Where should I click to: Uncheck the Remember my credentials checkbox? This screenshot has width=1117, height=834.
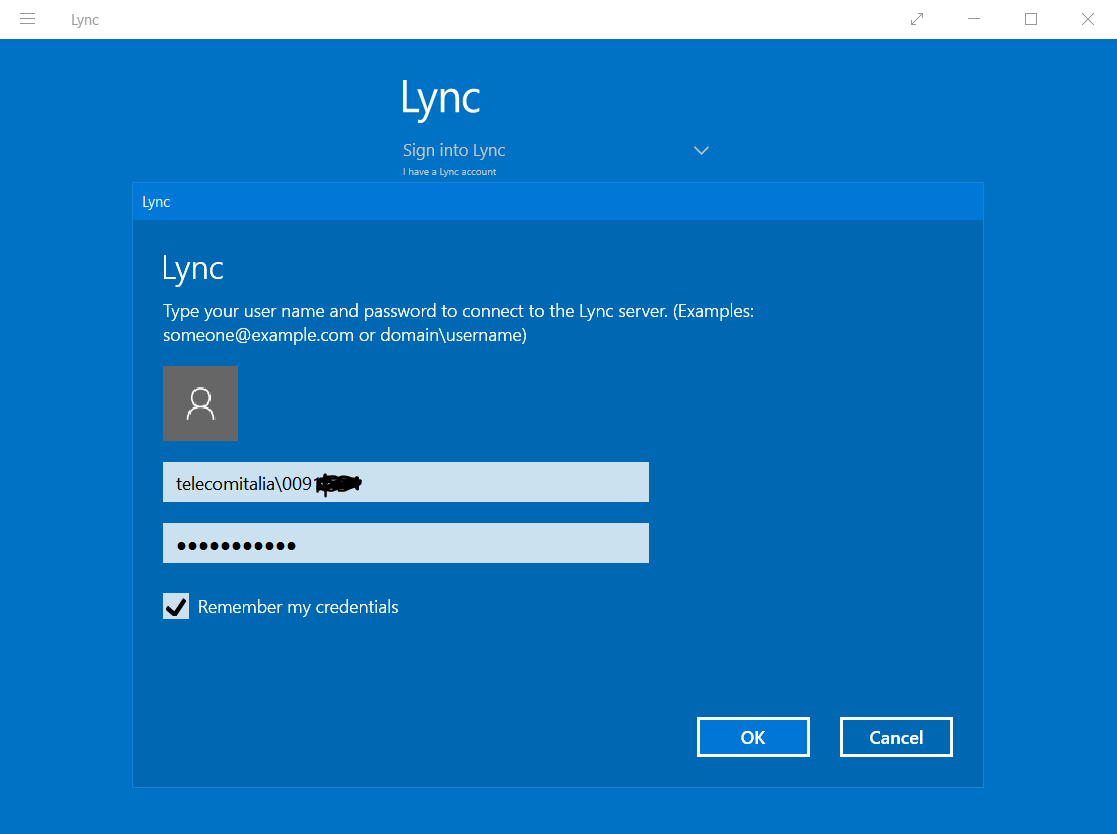pos(176,606)
